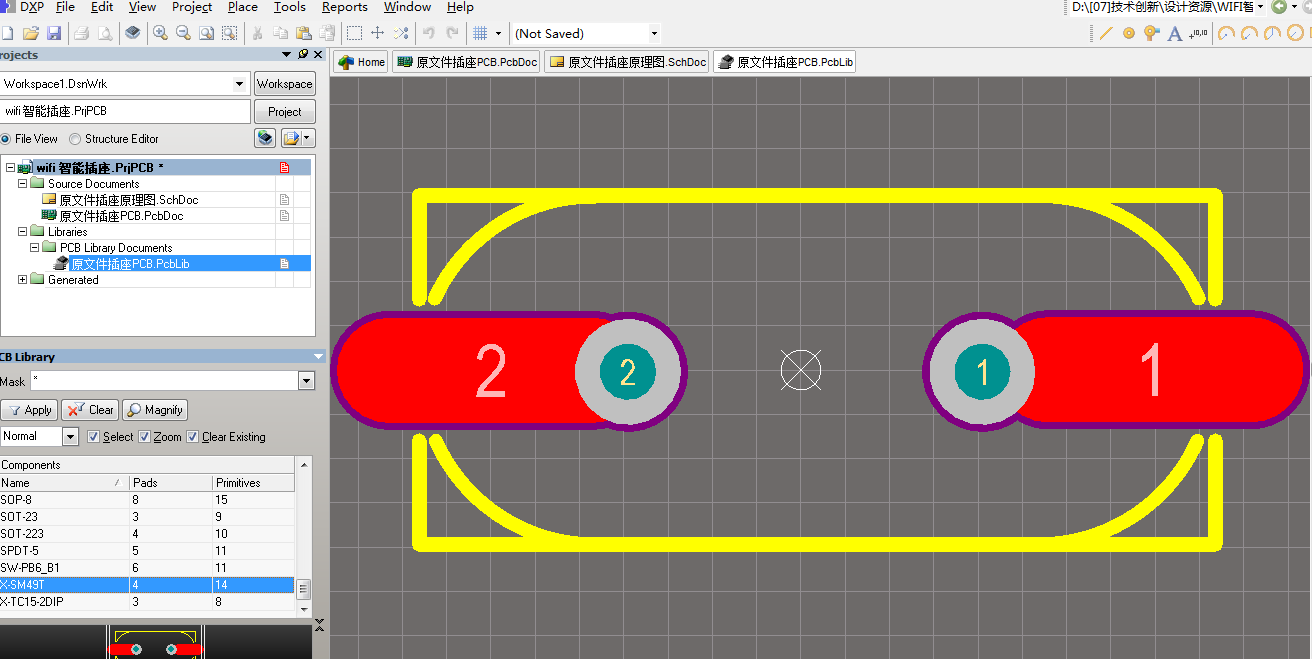
Task: Click the Paste clipboard icon
Action: [x=304, y=33]
